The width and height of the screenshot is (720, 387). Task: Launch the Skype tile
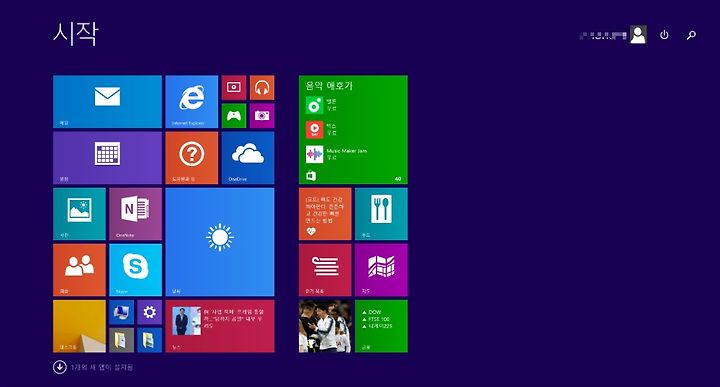pyautogui.click(x=135, y=270)
